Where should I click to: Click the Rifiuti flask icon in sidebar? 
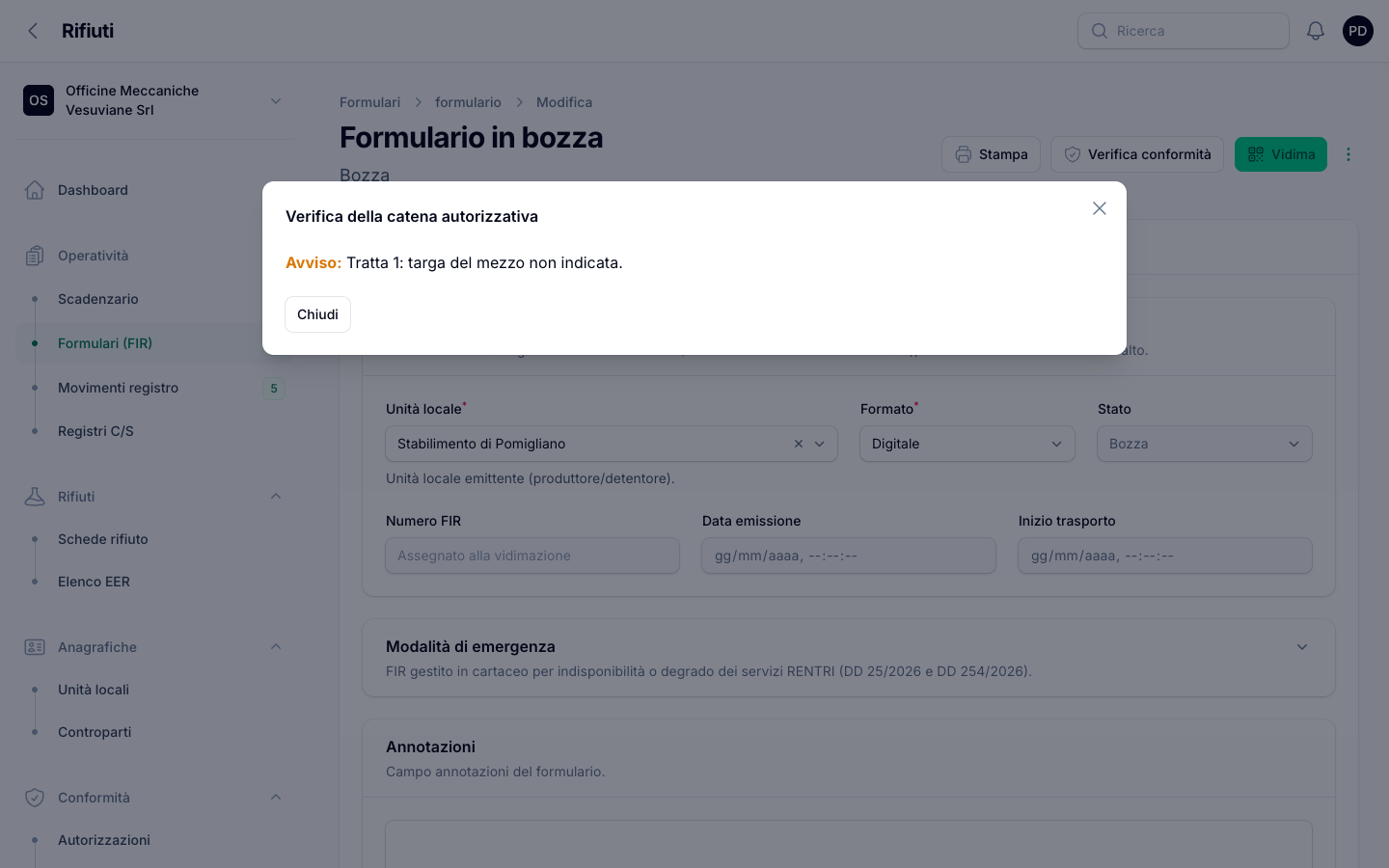[x=35, y=497]
